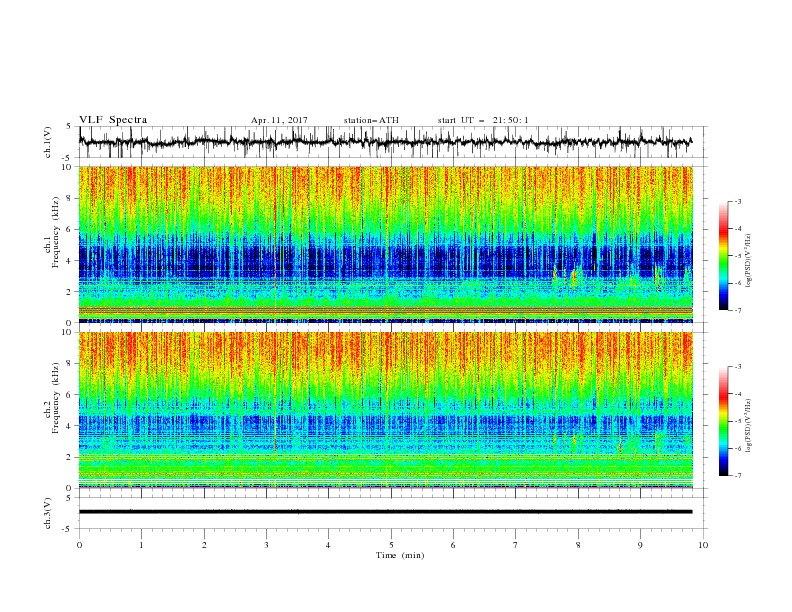Click the "Time (min)" axis title
The image size is (792, 612).
pos(400,555)
